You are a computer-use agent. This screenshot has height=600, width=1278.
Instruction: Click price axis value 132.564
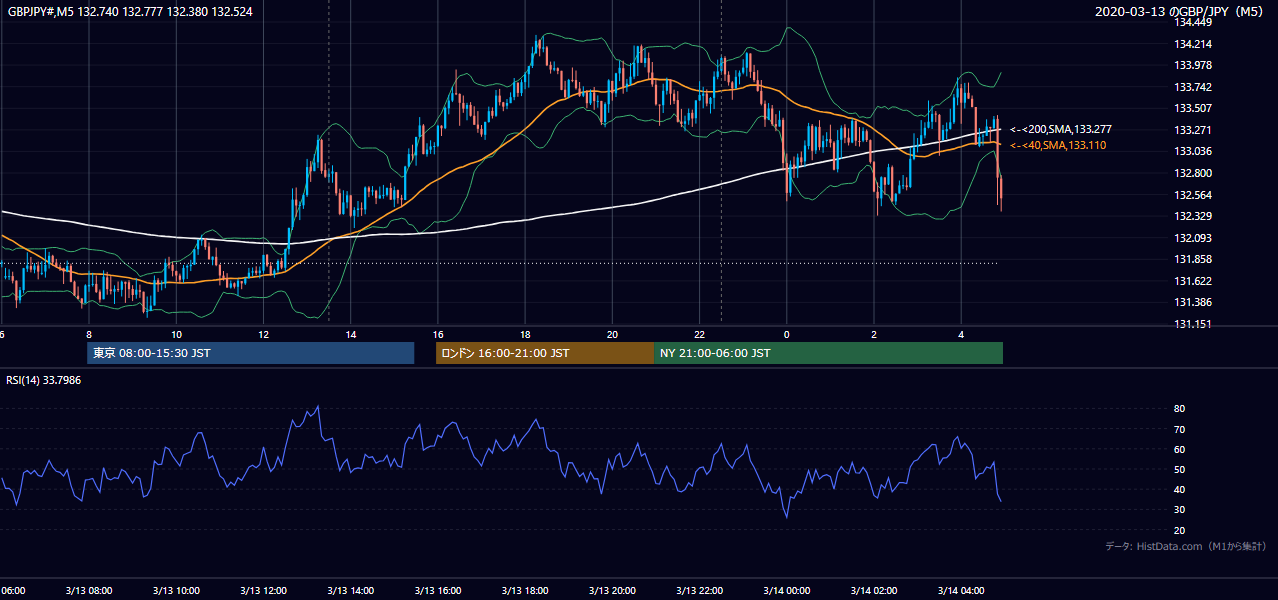coord(1193,195)
